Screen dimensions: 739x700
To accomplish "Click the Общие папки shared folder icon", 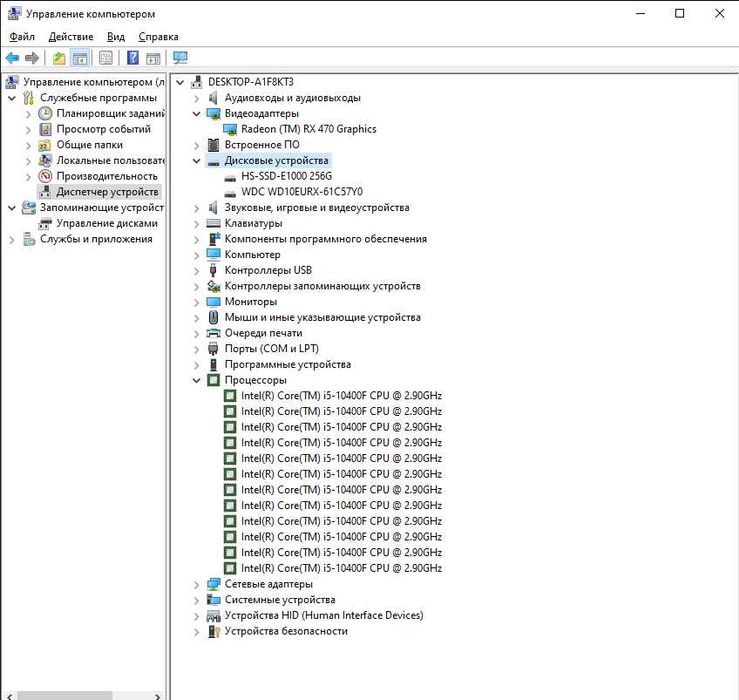I will [45, 145].
